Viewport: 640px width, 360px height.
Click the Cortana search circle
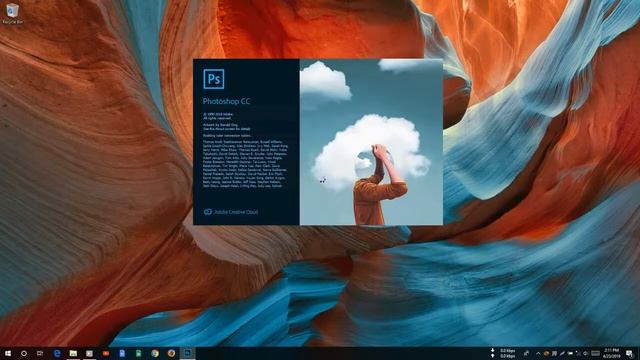pos(24,353)
